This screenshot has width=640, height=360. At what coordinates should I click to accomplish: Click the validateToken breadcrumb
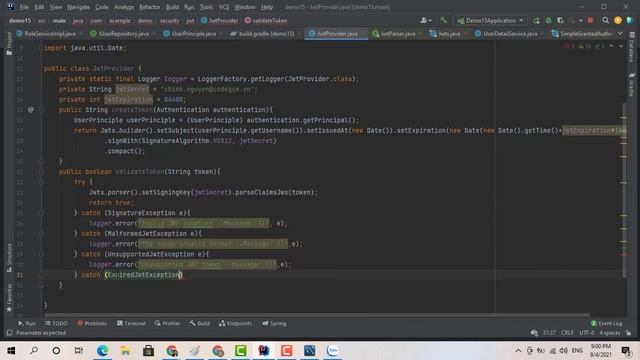point(266,20)
